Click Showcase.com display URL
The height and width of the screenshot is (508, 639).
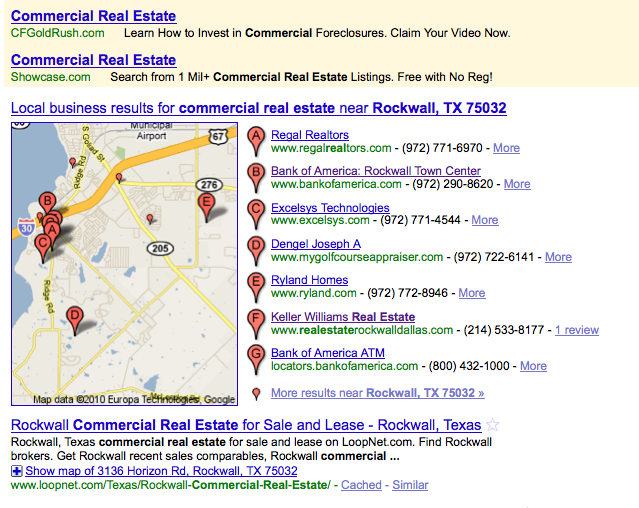pos(51,77)
